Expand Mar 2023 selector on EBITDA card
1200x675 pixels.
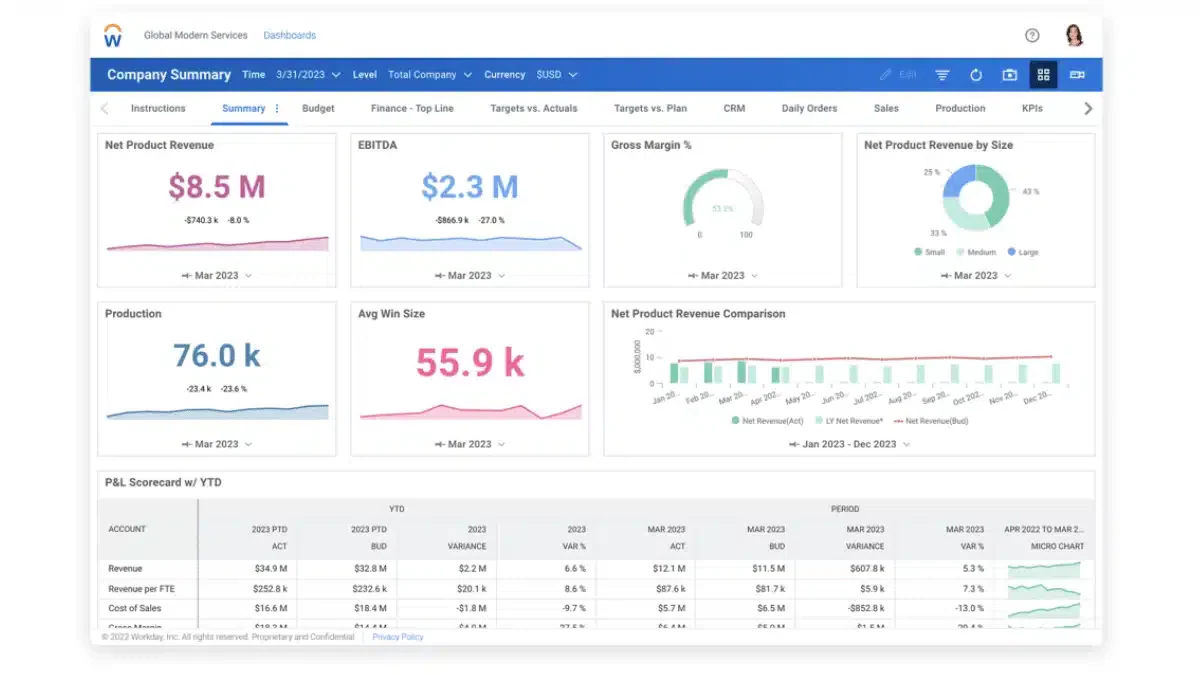470,275
